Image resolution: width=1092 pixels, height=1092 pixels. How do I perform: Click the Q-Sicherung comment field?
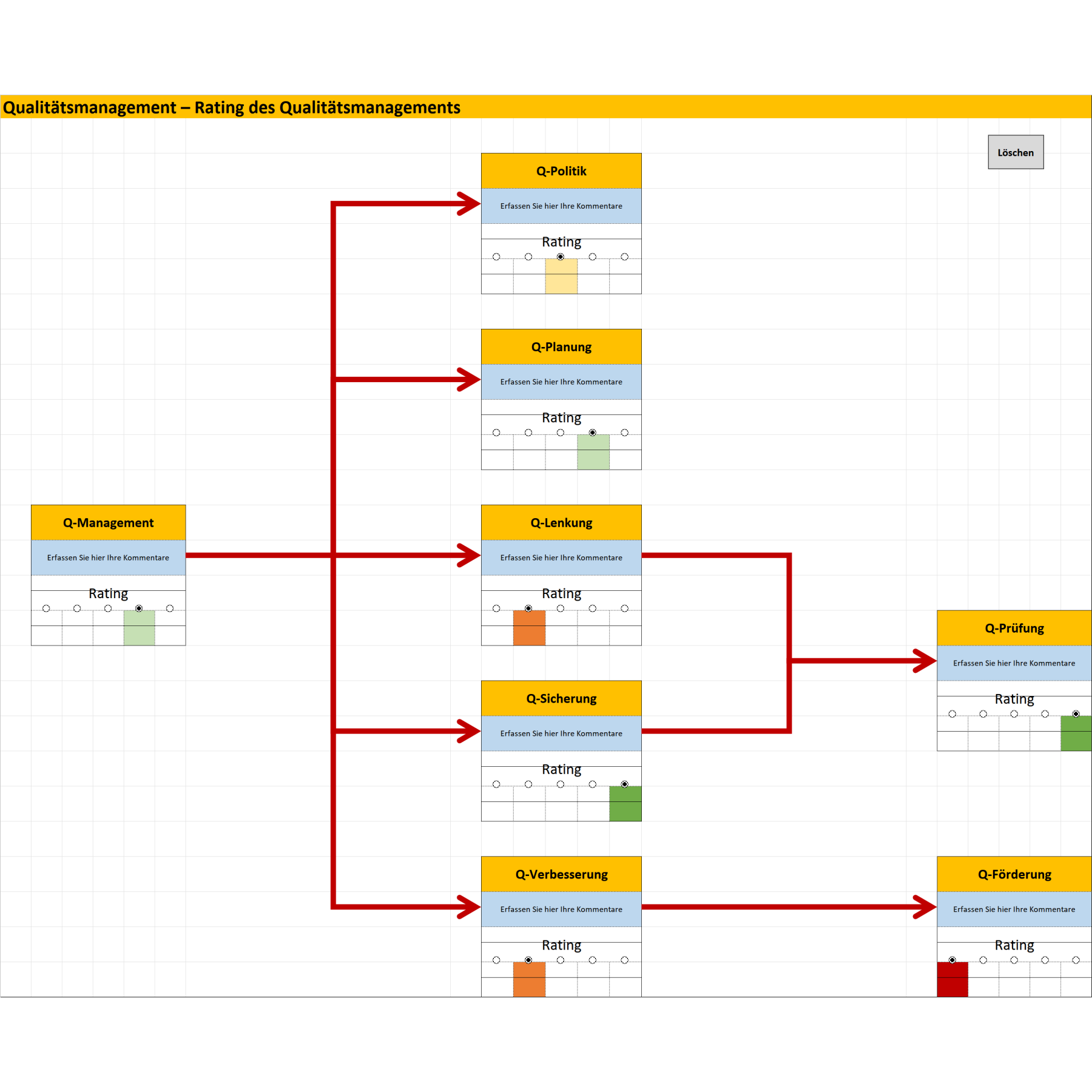[561, 734]
